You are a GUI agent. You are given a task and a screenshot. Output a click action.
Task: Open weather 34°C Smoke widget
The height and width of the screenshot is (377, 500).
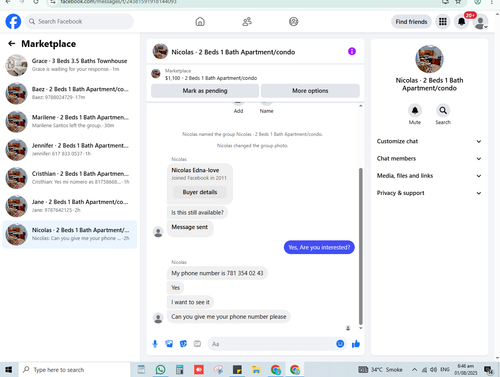point(380,370)
